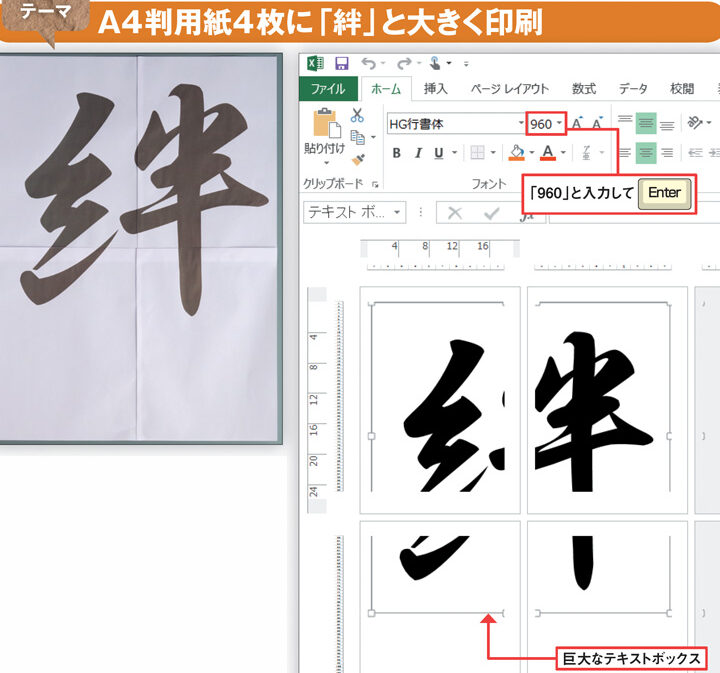720x673 pixels.
Task: Click the Excel application icon
Action: [x=315, y=63]
